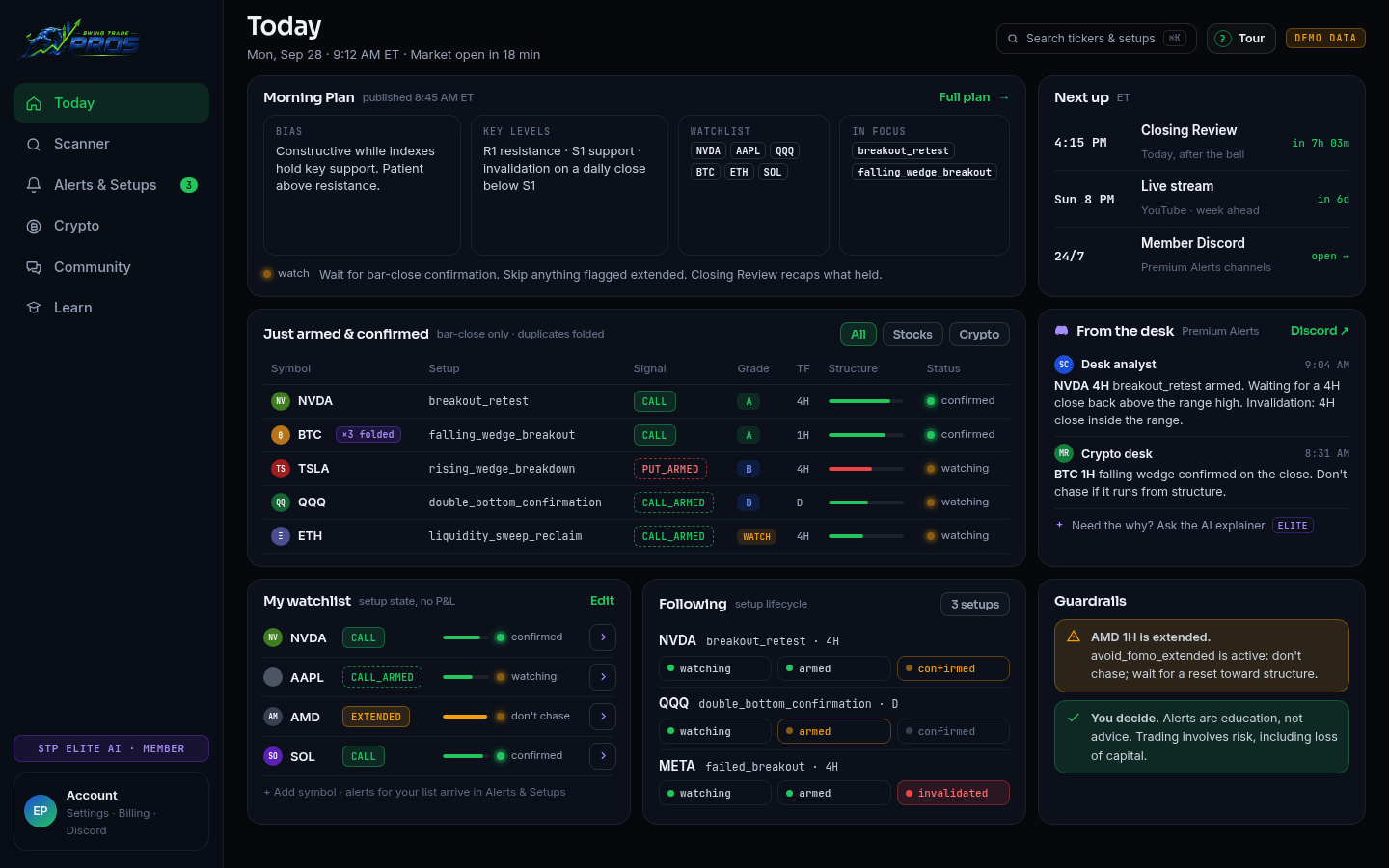Click the TSLA red structure bar
Image resolution: width=1389 pixels, height=868 pixels.
pos(866,469)
